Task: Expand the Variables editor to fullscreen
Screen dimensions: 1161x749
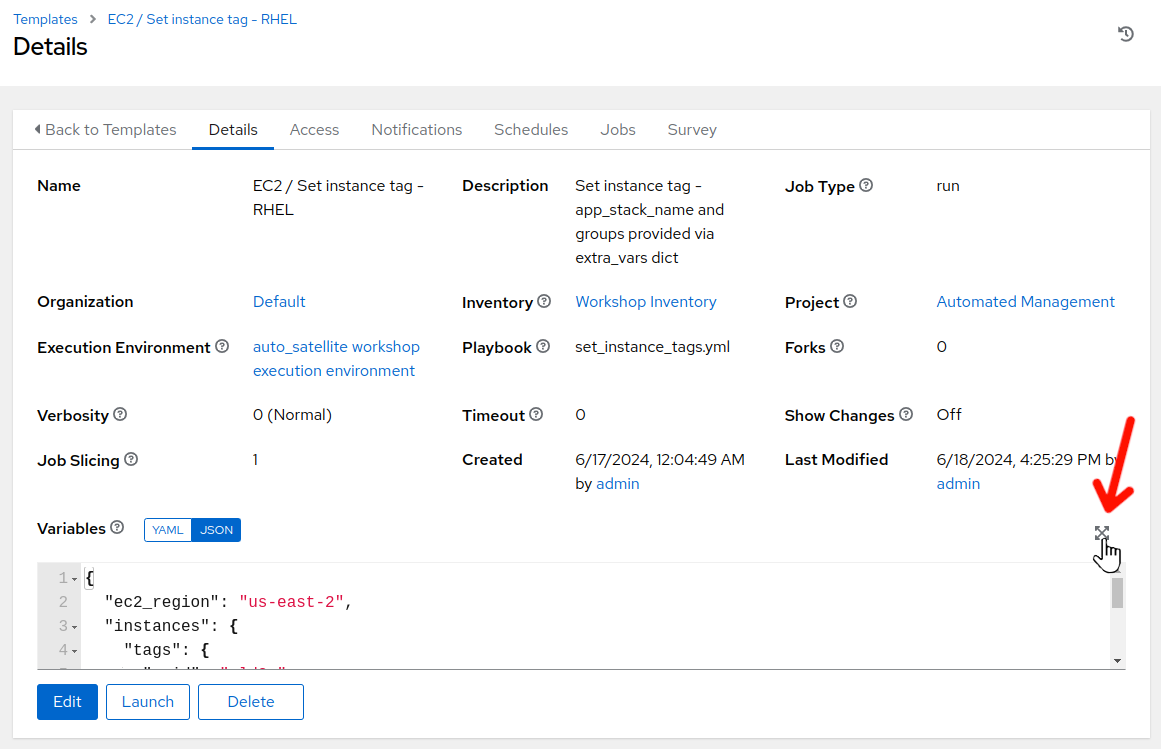Action: tap(1102, 533)
